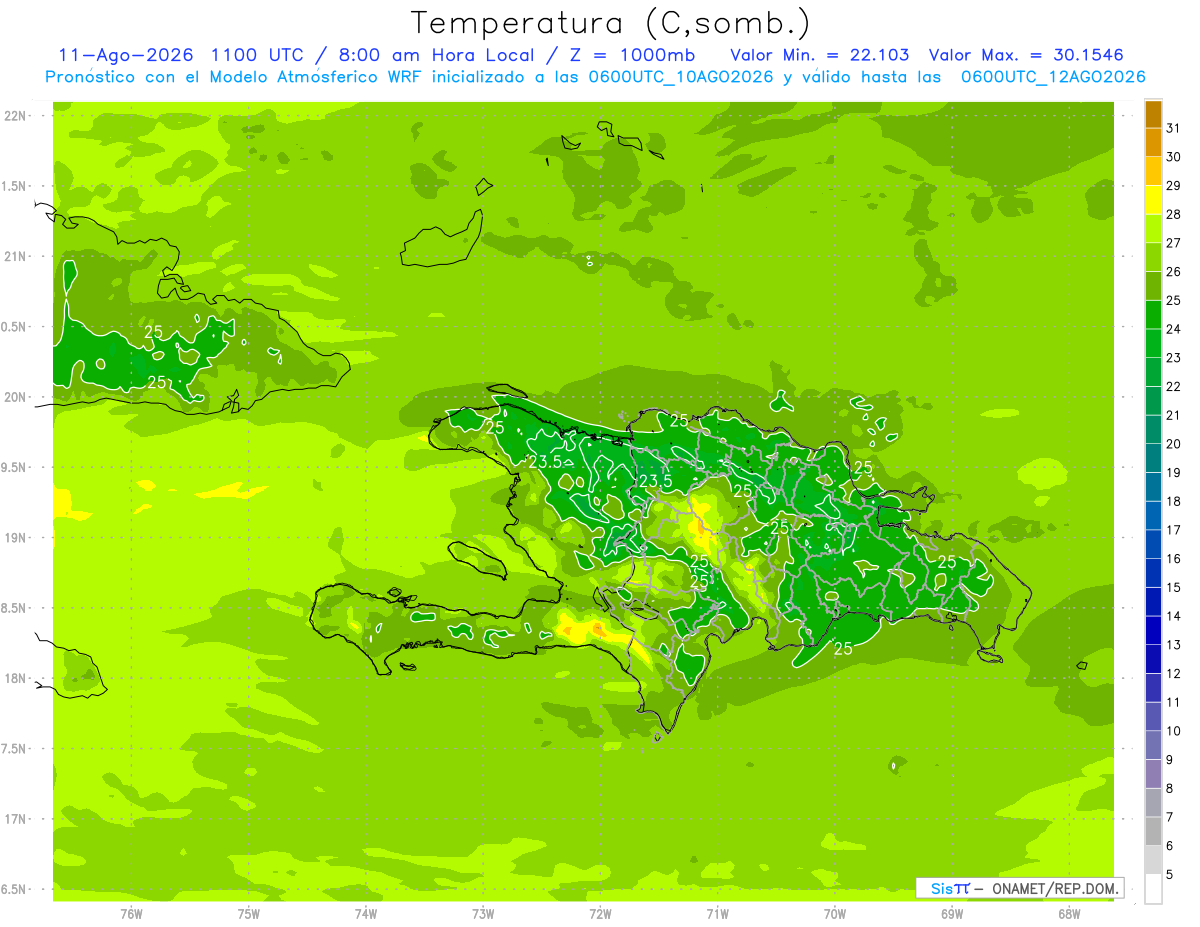1200x927 pixels.
Task: Click the "17N" latitude axis label
Action: point(17,819)
